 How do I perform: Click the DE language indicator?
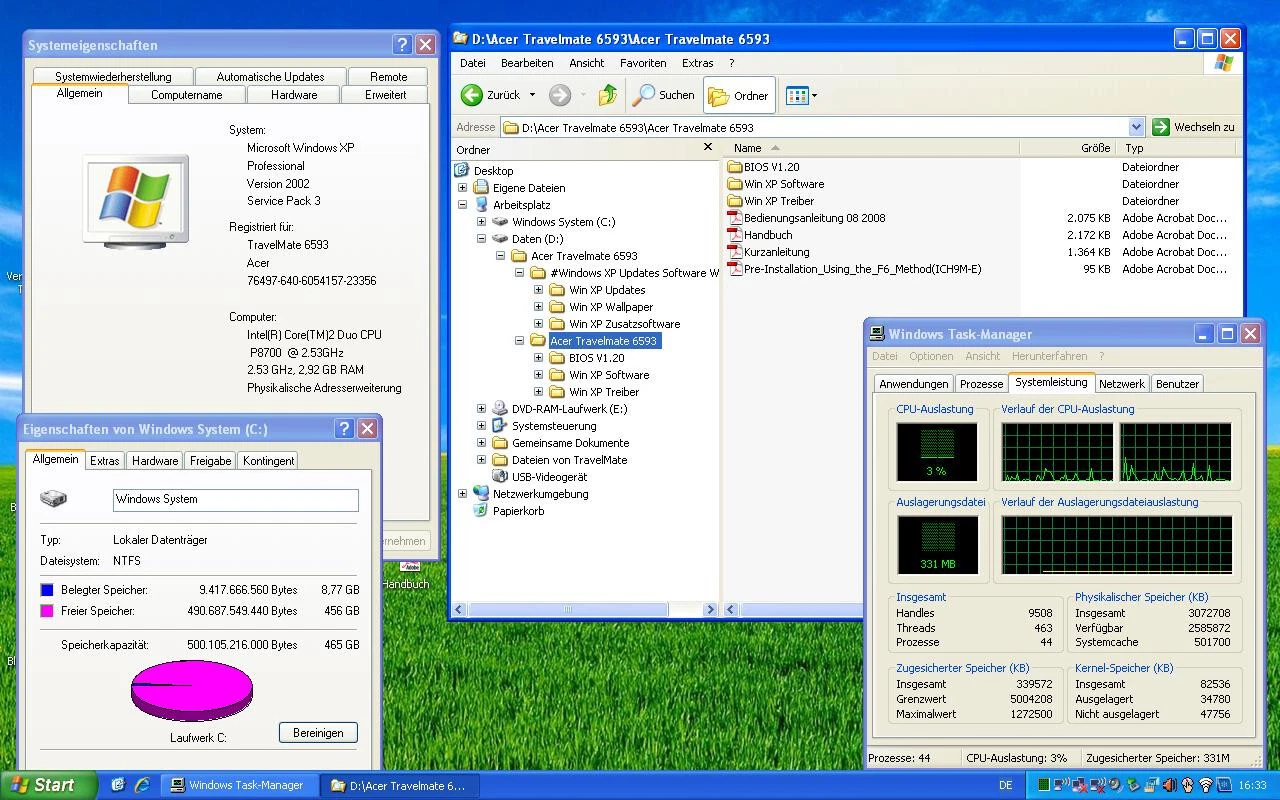click(1006, 785)
